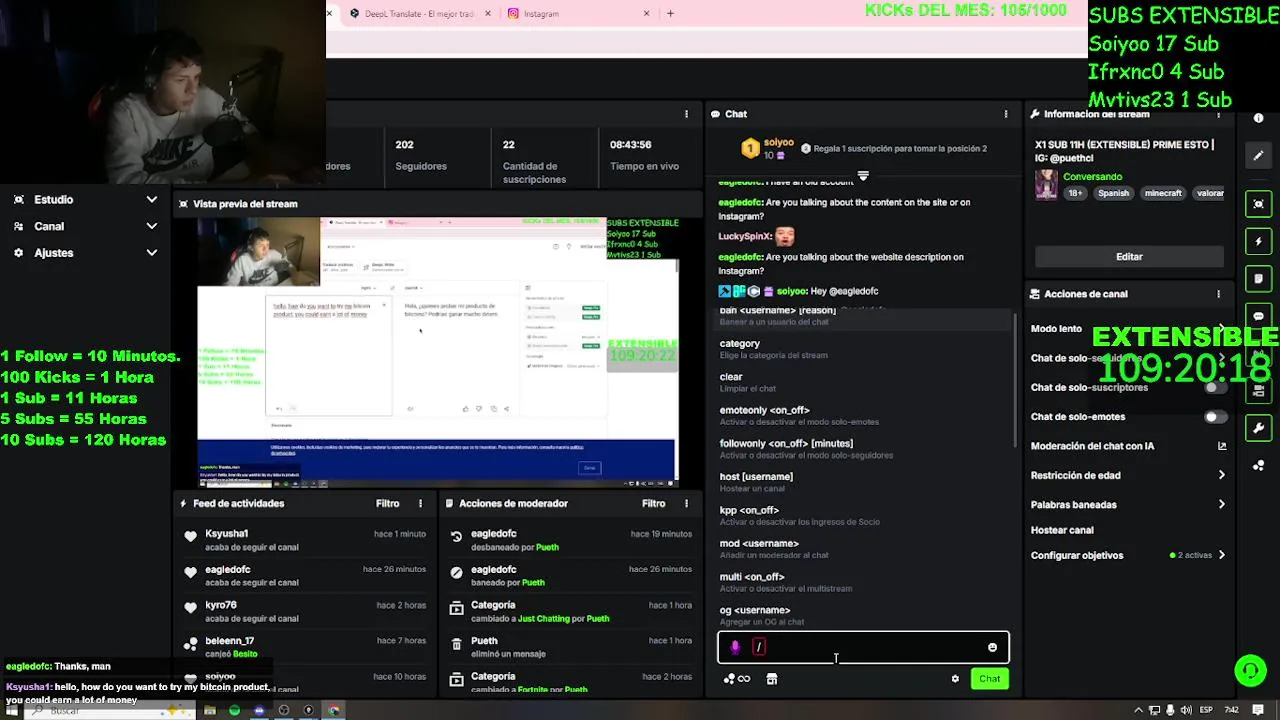Open Filtro in Feed de actividades
The width and height of the screenshot is (1280, 720).
(x=387, y=504)
